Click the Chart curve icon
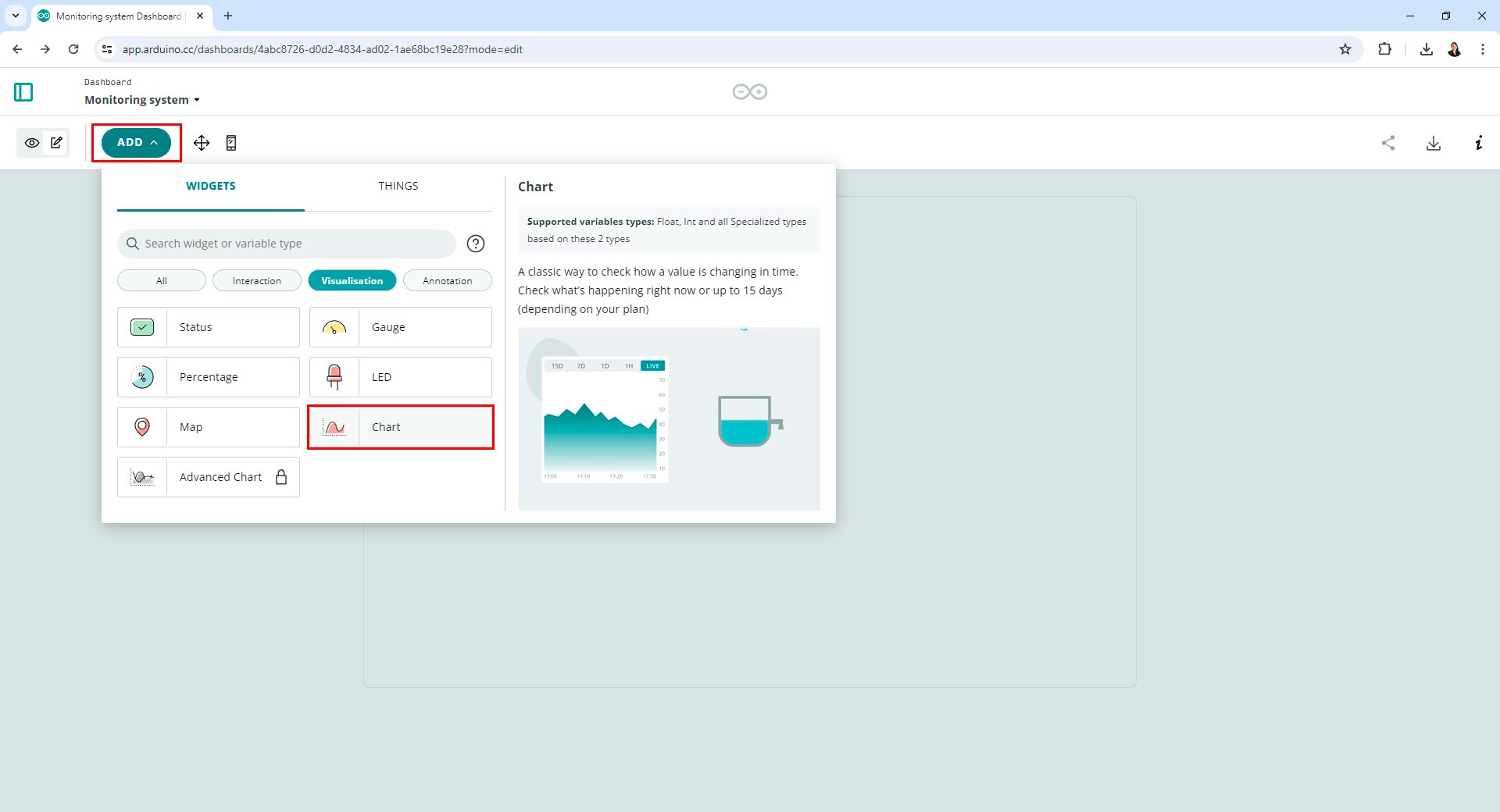Viewport: 1500px width, 812px height. [334, 427]
